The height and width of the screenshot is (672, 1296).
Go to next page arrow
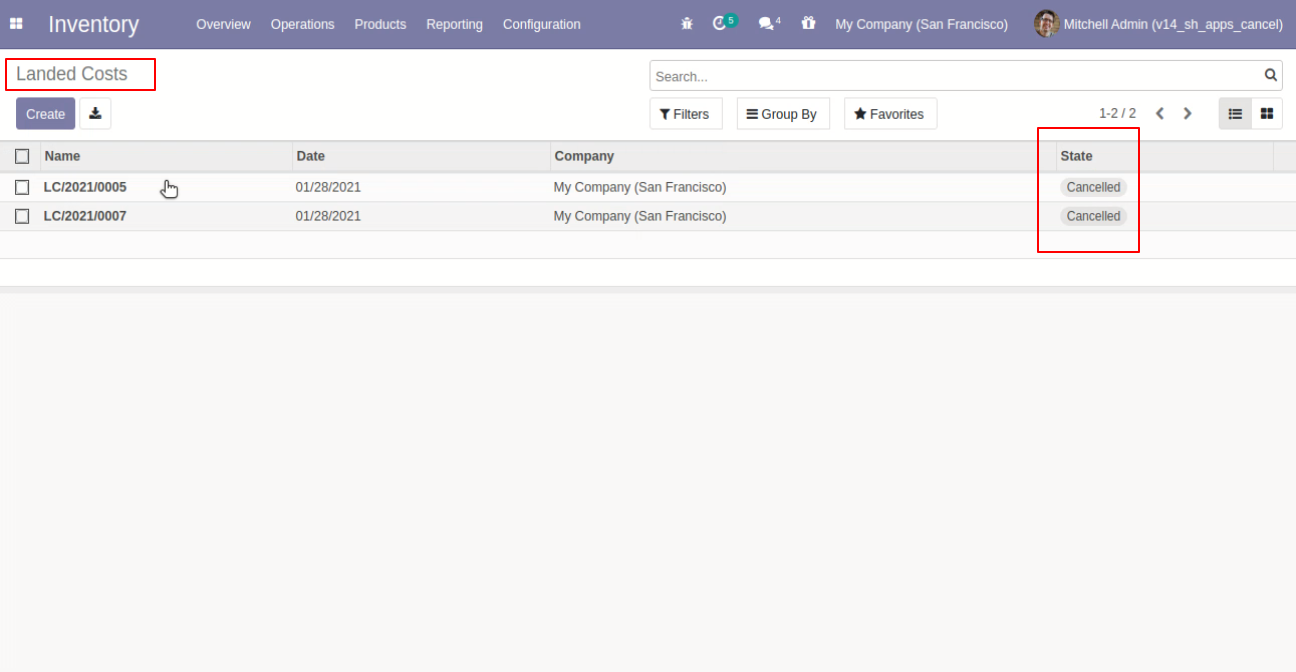pyautogui.click(x=1188, y=113)
